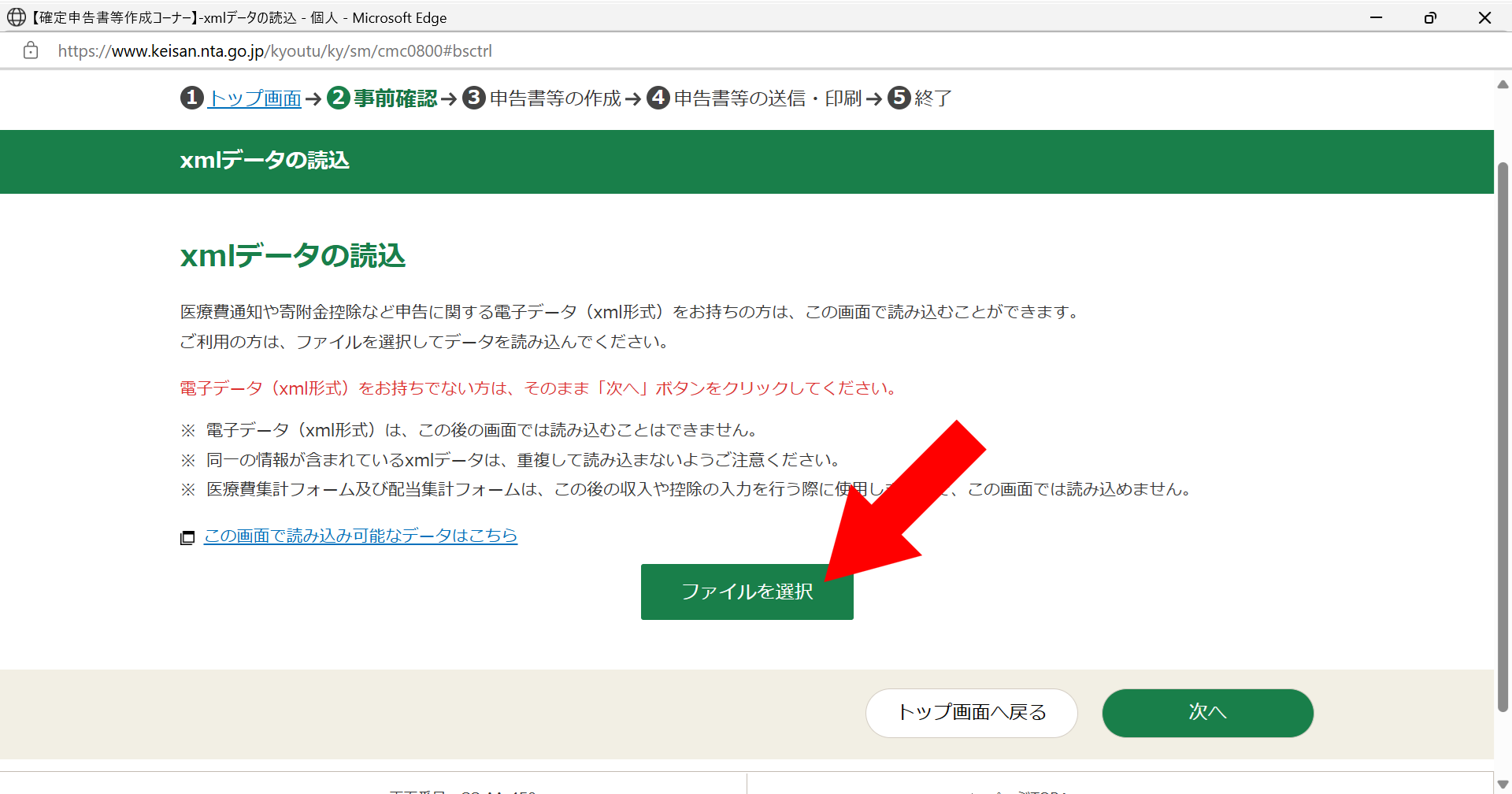Click the new-window icon beside the data link

[187, 538]
